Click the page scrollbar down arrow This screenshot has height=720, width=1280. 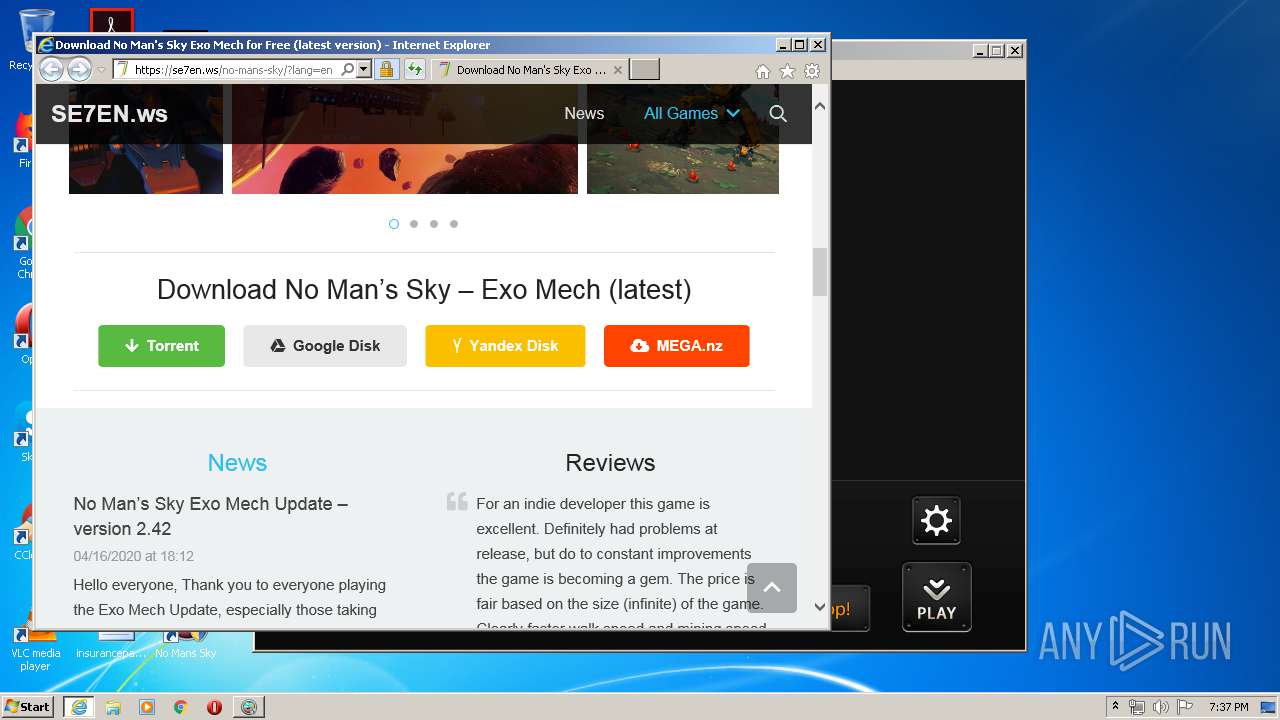820,606
